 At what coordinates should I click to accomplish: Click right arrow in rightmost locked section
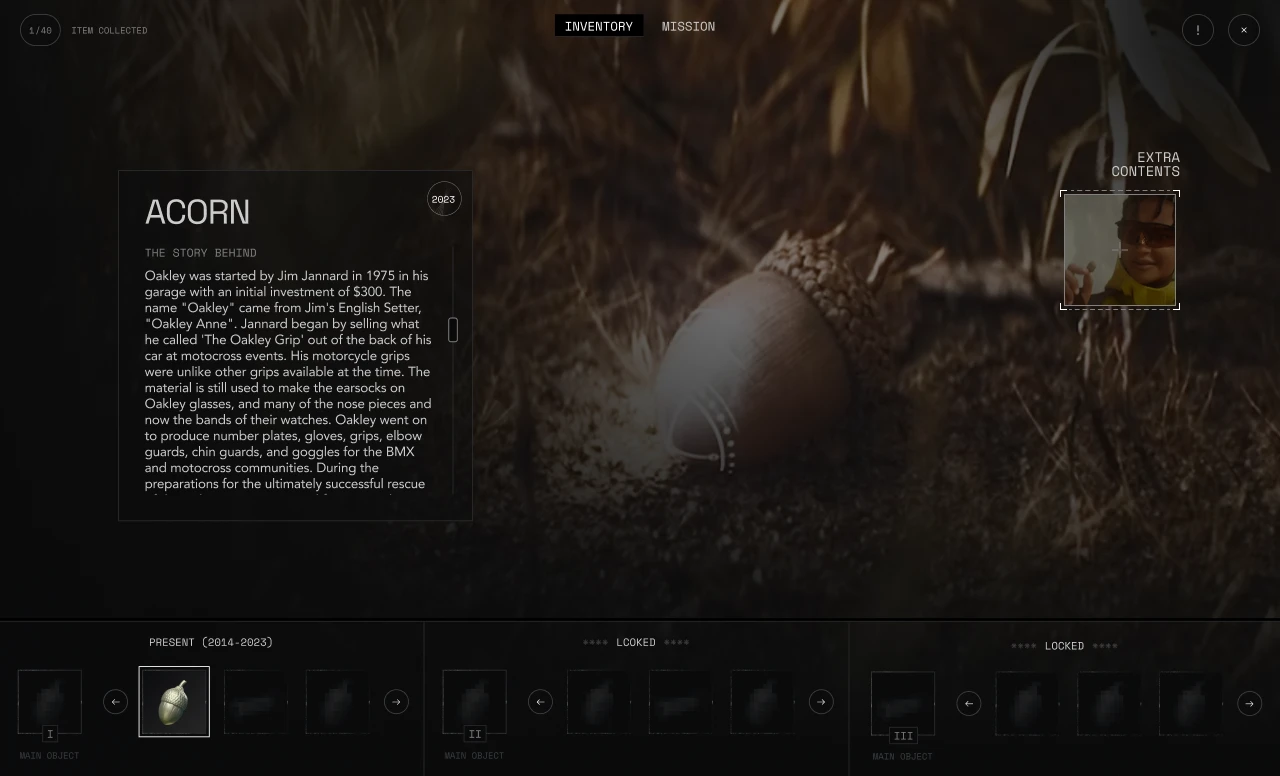tap(1249, 704)
